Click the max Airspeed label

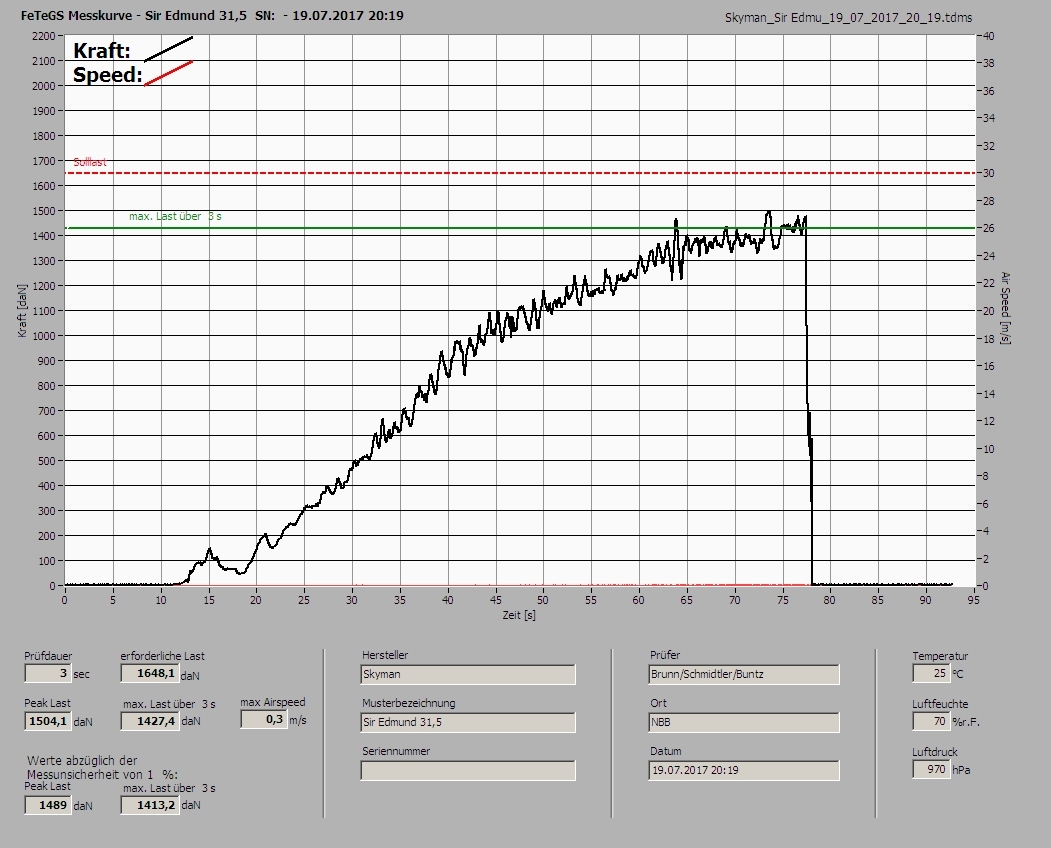(x=273, y=702)
